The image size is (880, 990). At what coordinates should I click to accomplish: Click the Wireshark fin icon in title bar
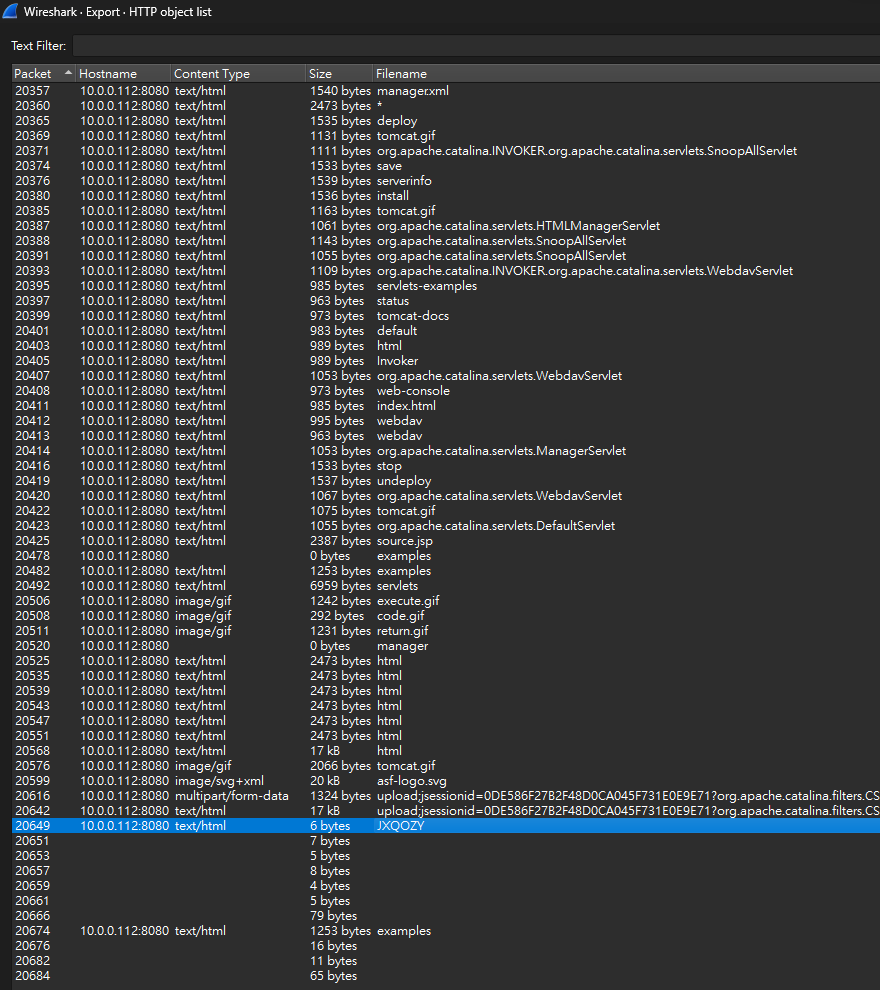point(10,11)
